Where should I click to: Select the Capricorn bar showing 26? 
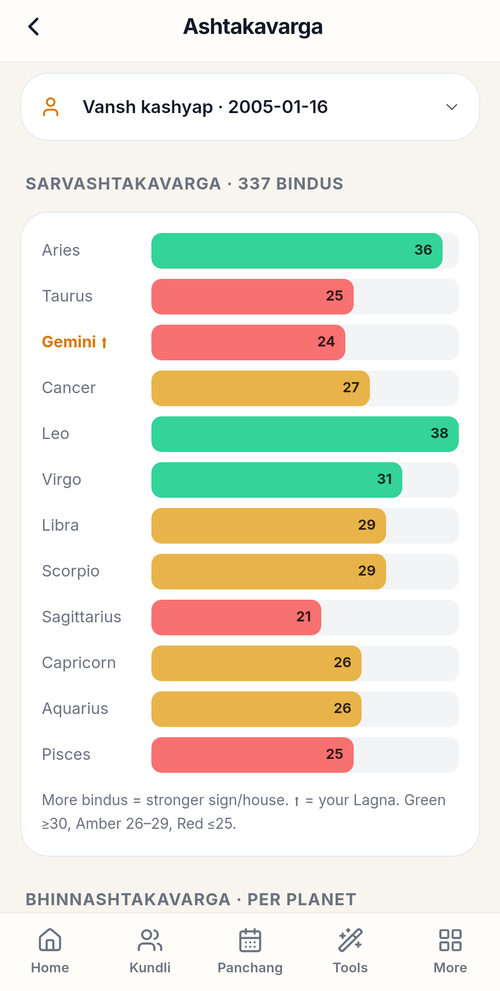point(256,663)
